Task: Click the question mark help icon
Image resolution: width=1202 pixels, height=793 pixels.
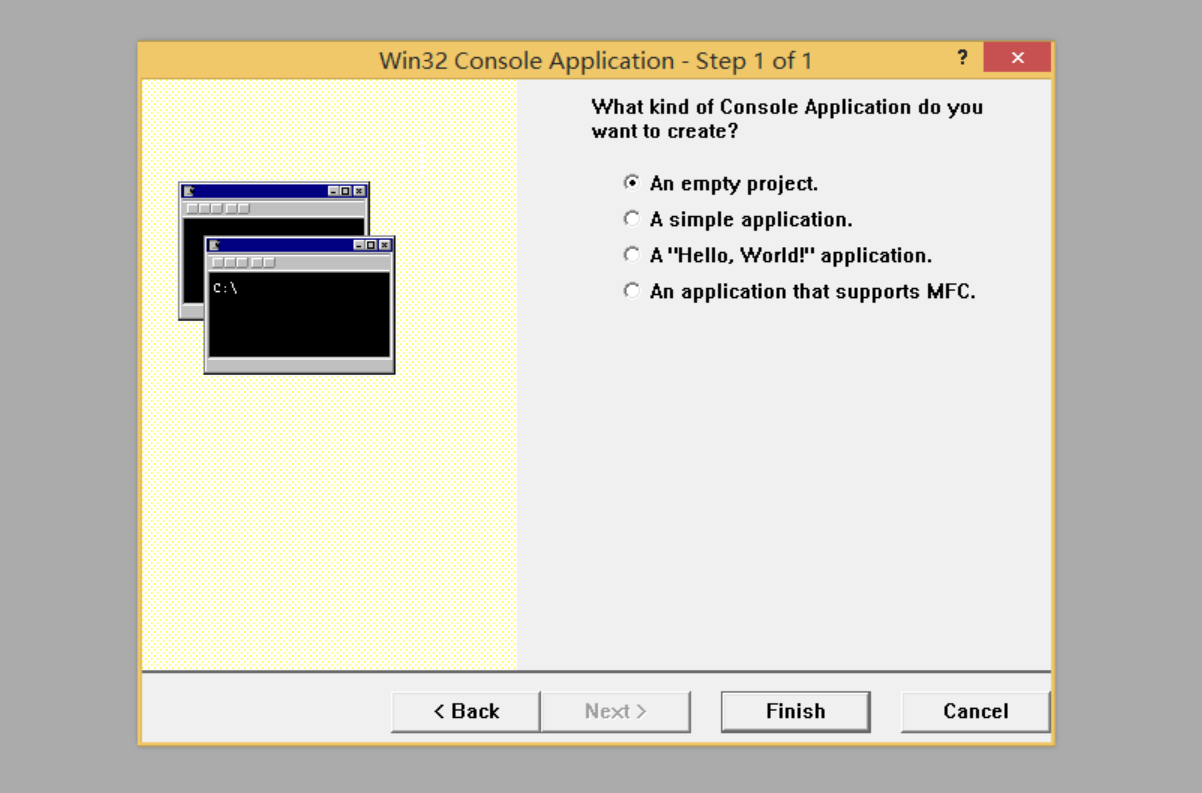Action: click(x=962, y=58)
